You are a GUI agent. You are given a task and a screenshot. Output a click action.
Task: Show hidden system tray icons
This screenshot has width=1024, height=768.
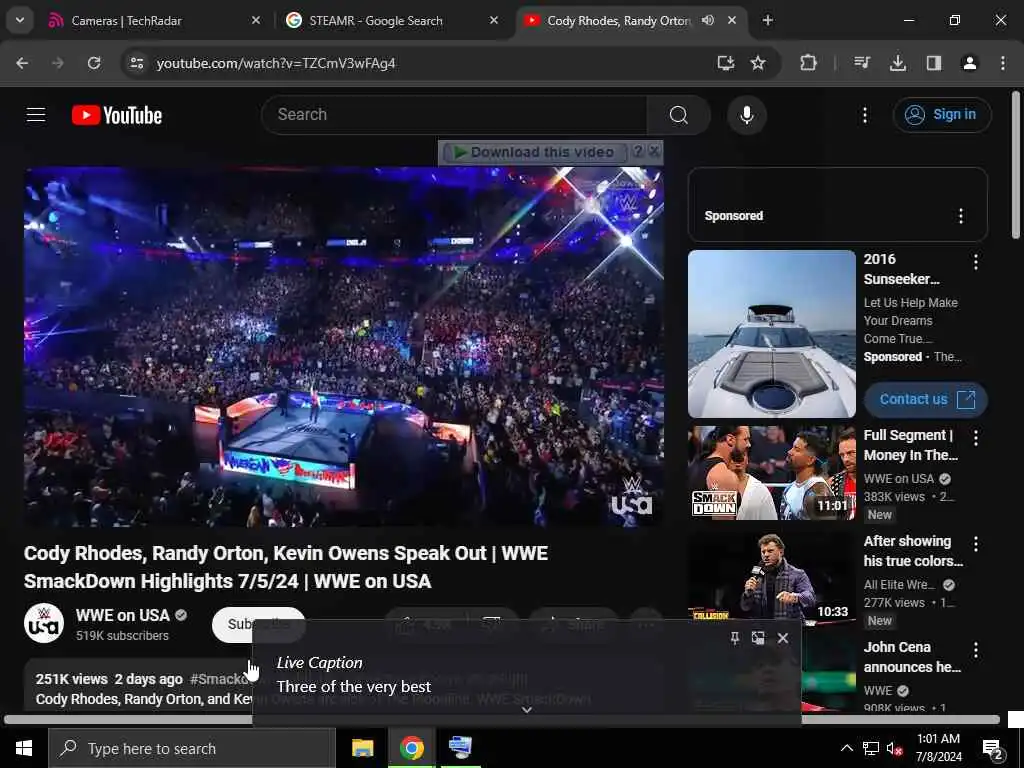point(846,748)
